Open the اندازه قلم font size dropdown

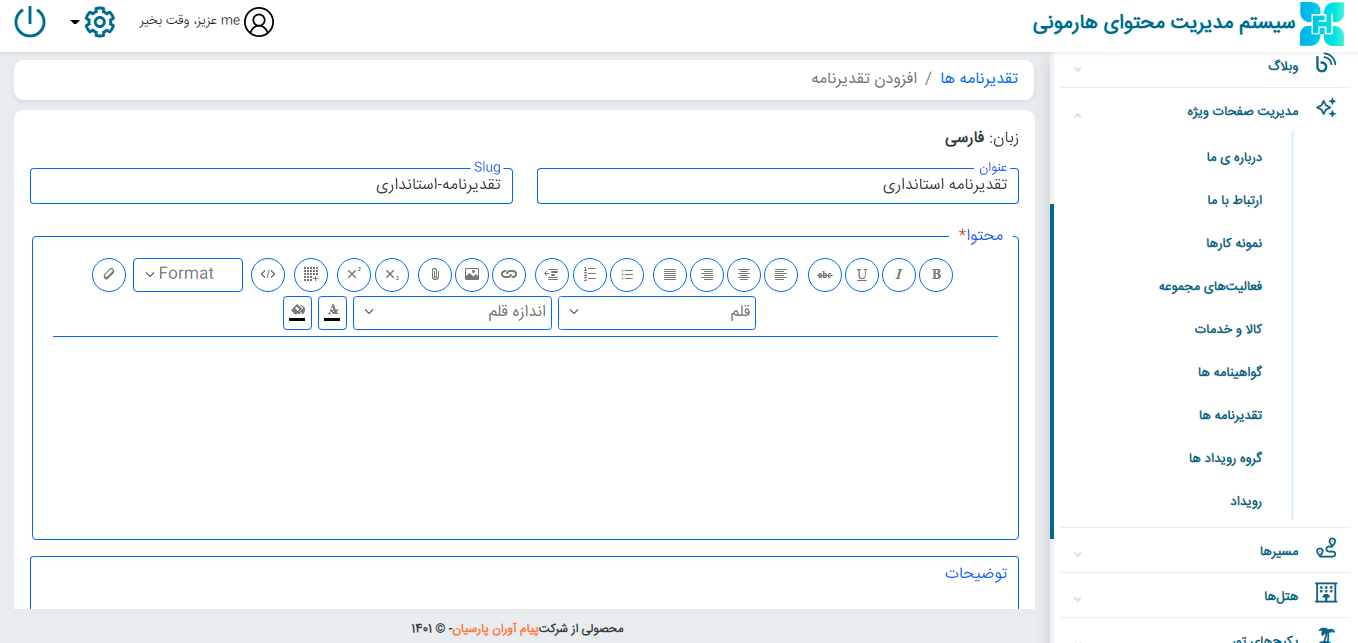point(452,312)
